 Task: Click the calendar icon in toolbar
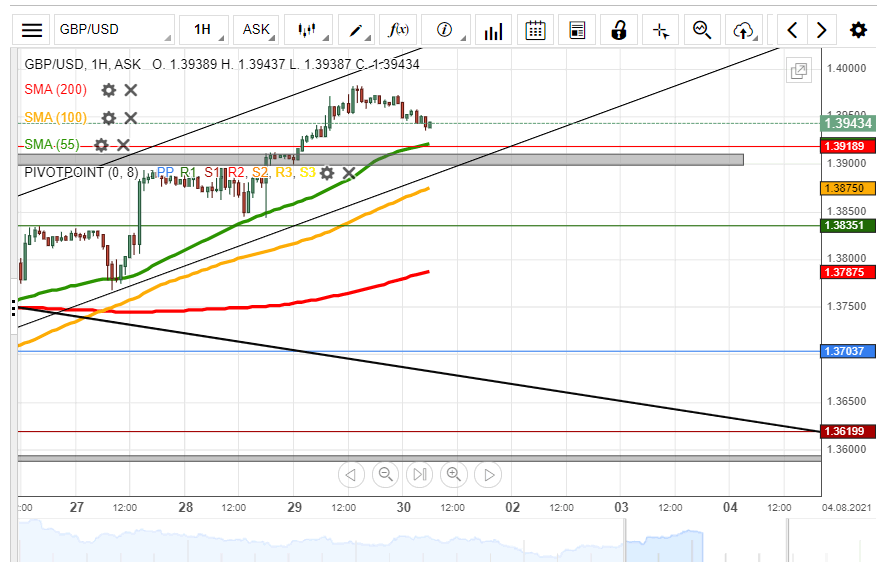pos(536,30)
